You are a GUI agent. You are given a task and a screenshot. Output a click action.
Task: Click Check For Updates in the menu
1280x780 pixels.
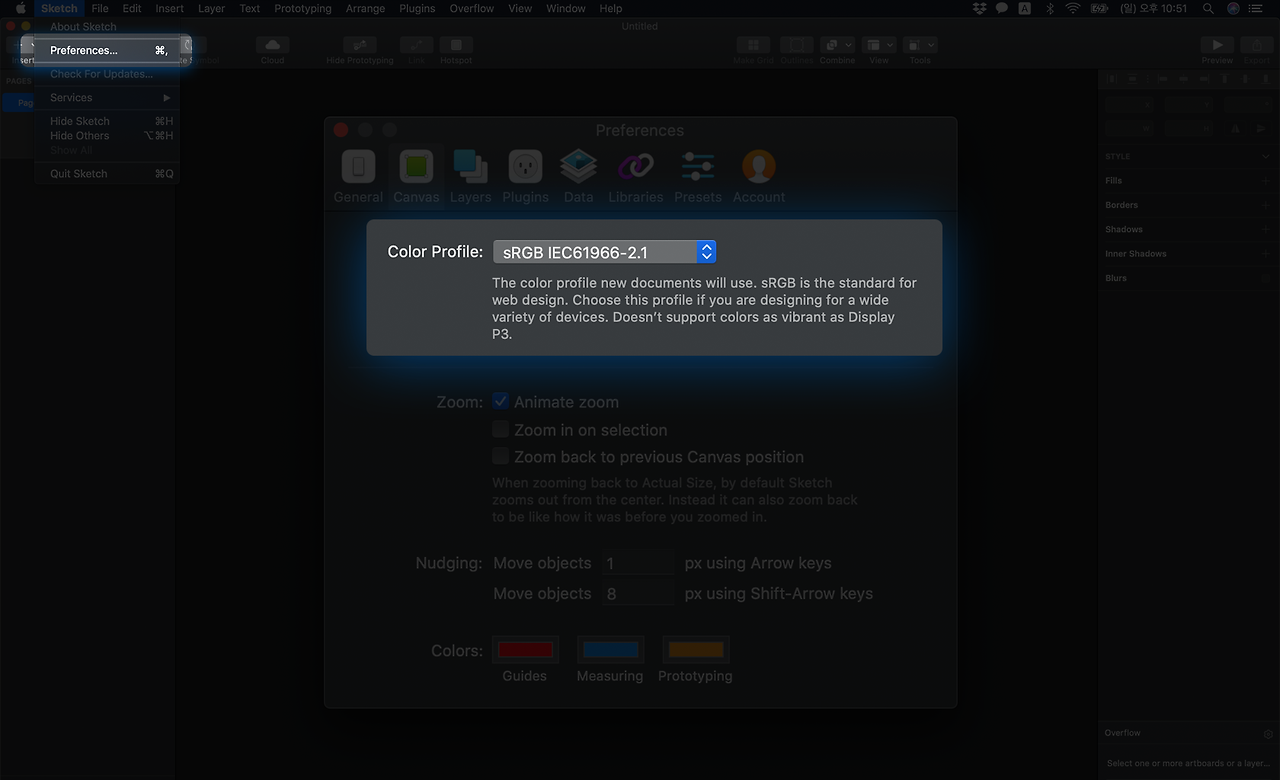click(101, 73)
